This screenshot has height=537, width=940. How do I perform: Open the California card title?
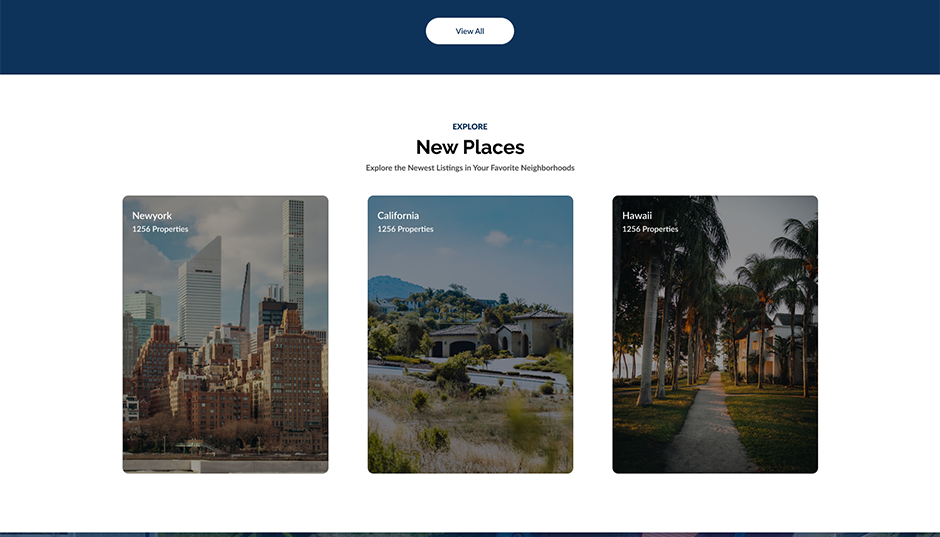(398, 216)
